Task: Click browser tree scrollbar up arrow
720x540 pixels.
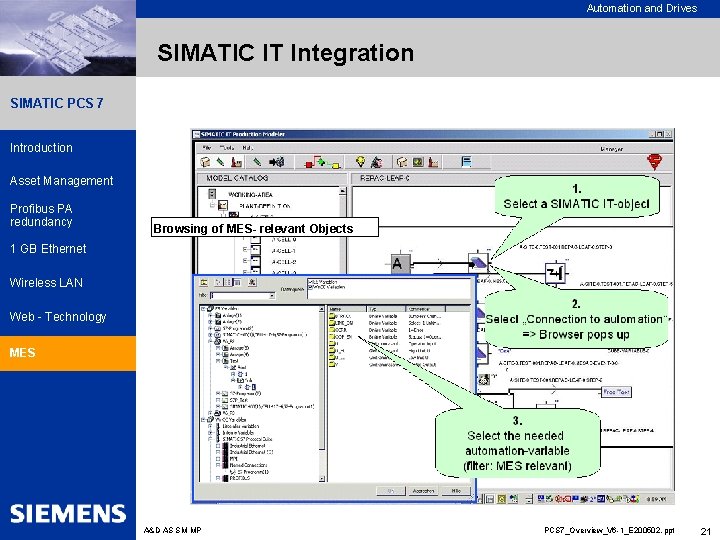Action: [x=321, y=309]
